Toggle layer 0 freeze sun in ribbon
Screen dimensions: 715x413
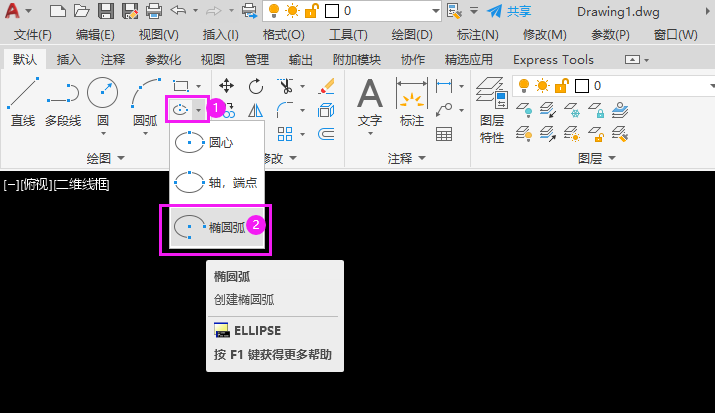click(x=543, y=86)
